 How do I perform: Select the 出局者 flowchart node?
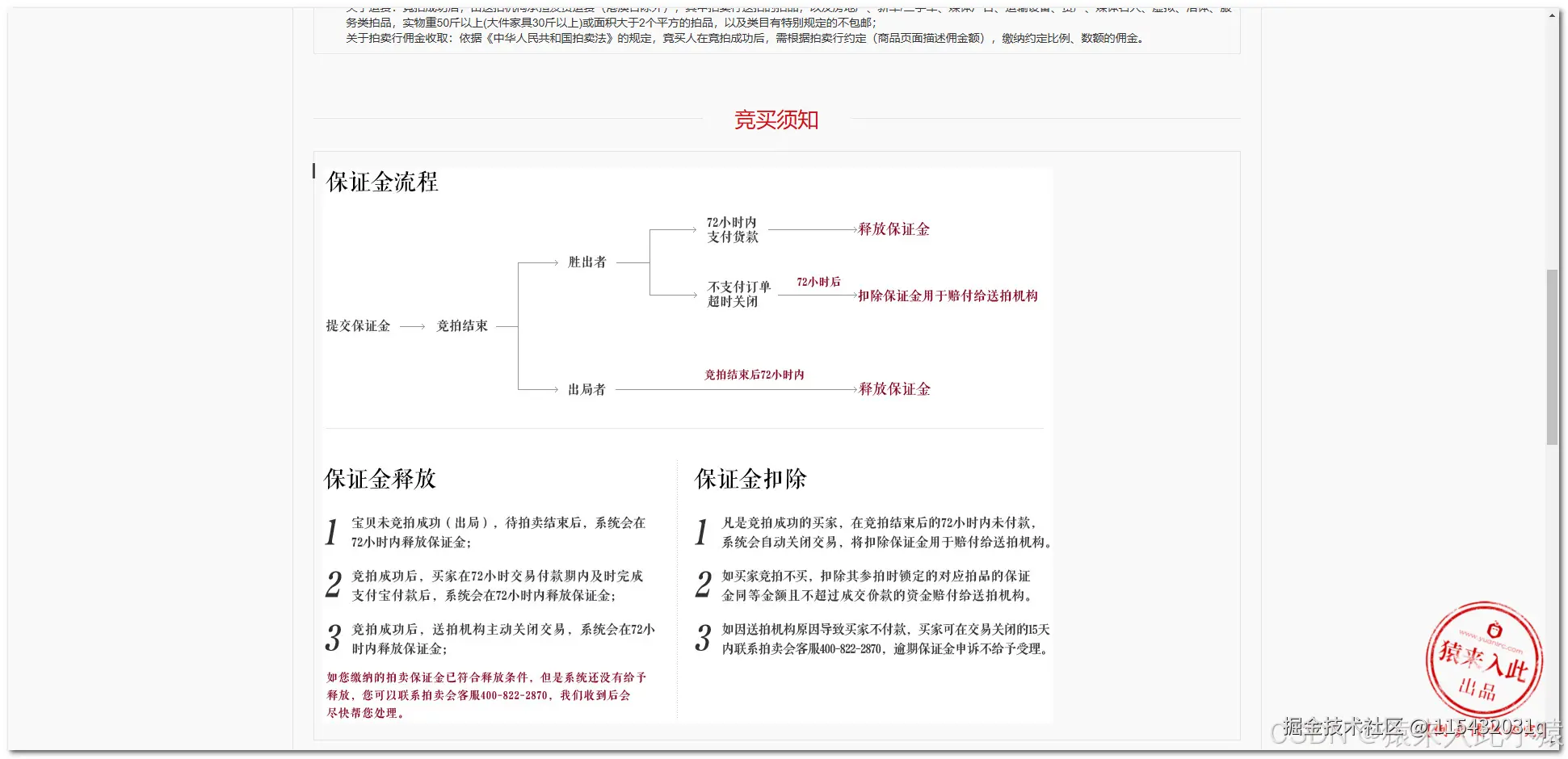[586, 389]
